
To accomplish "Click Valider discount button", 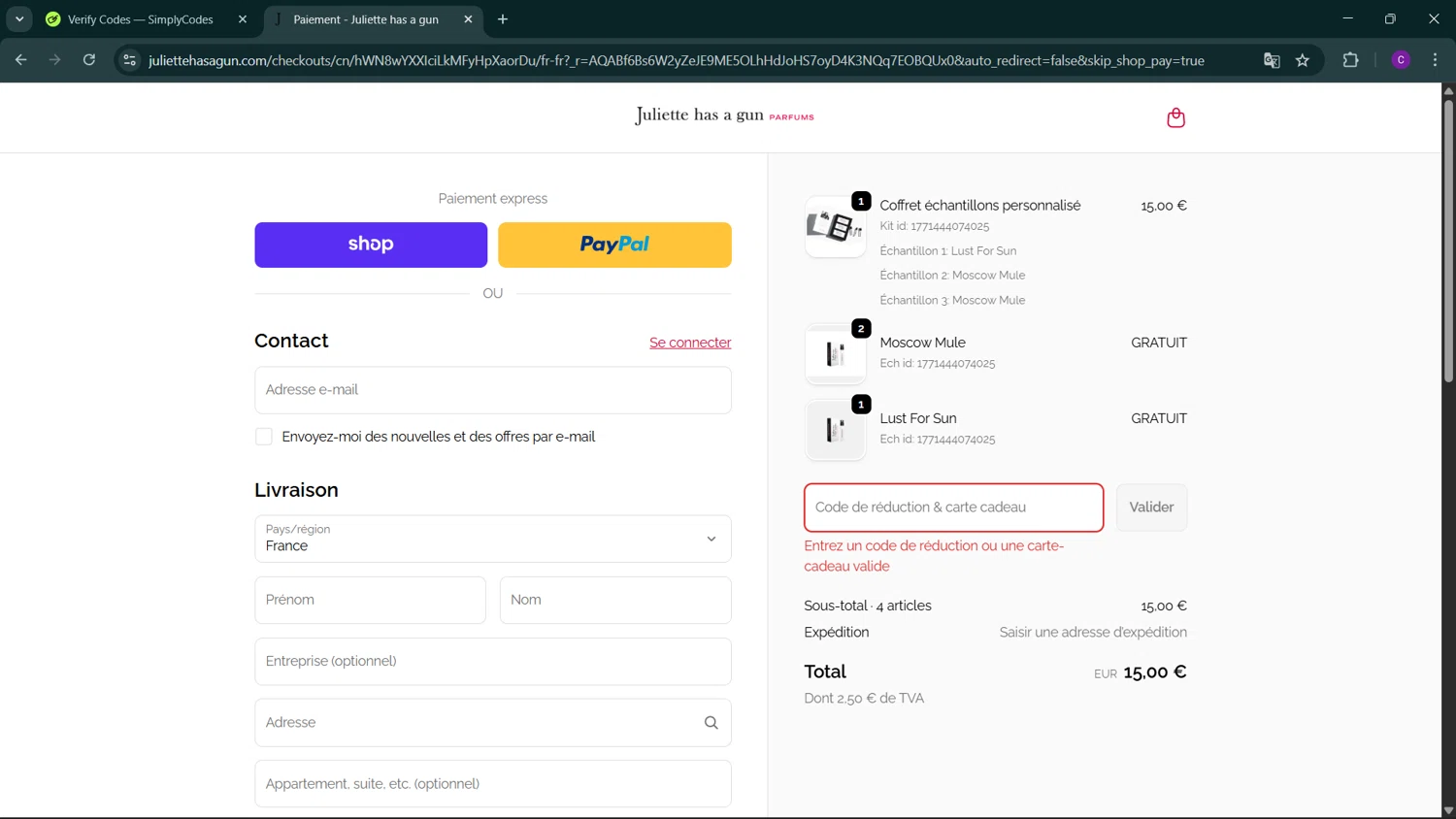I will (1151, 508).
